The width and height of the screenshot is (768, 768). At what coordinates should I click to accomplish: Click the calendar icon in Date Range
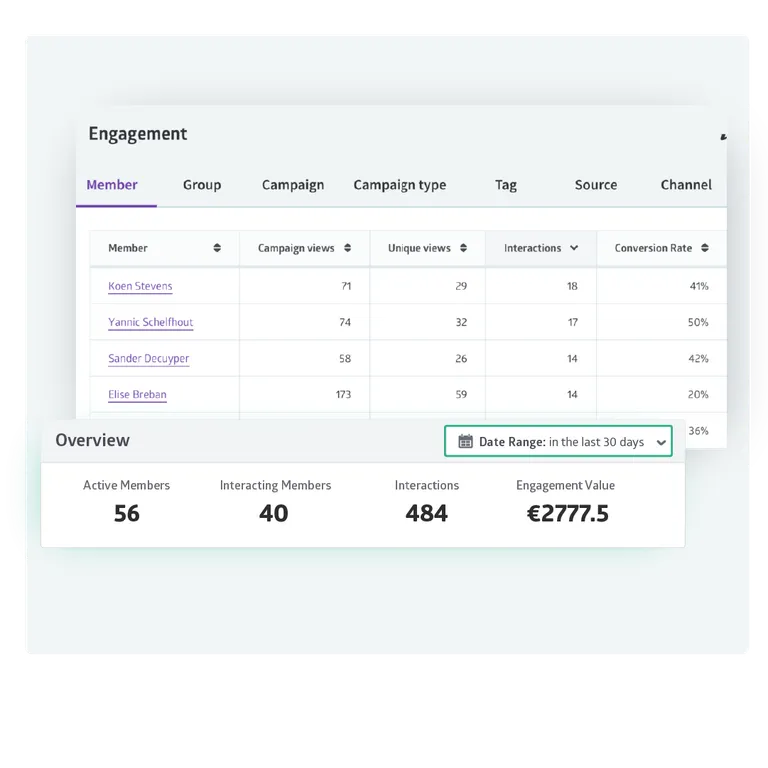click(465, 442)
